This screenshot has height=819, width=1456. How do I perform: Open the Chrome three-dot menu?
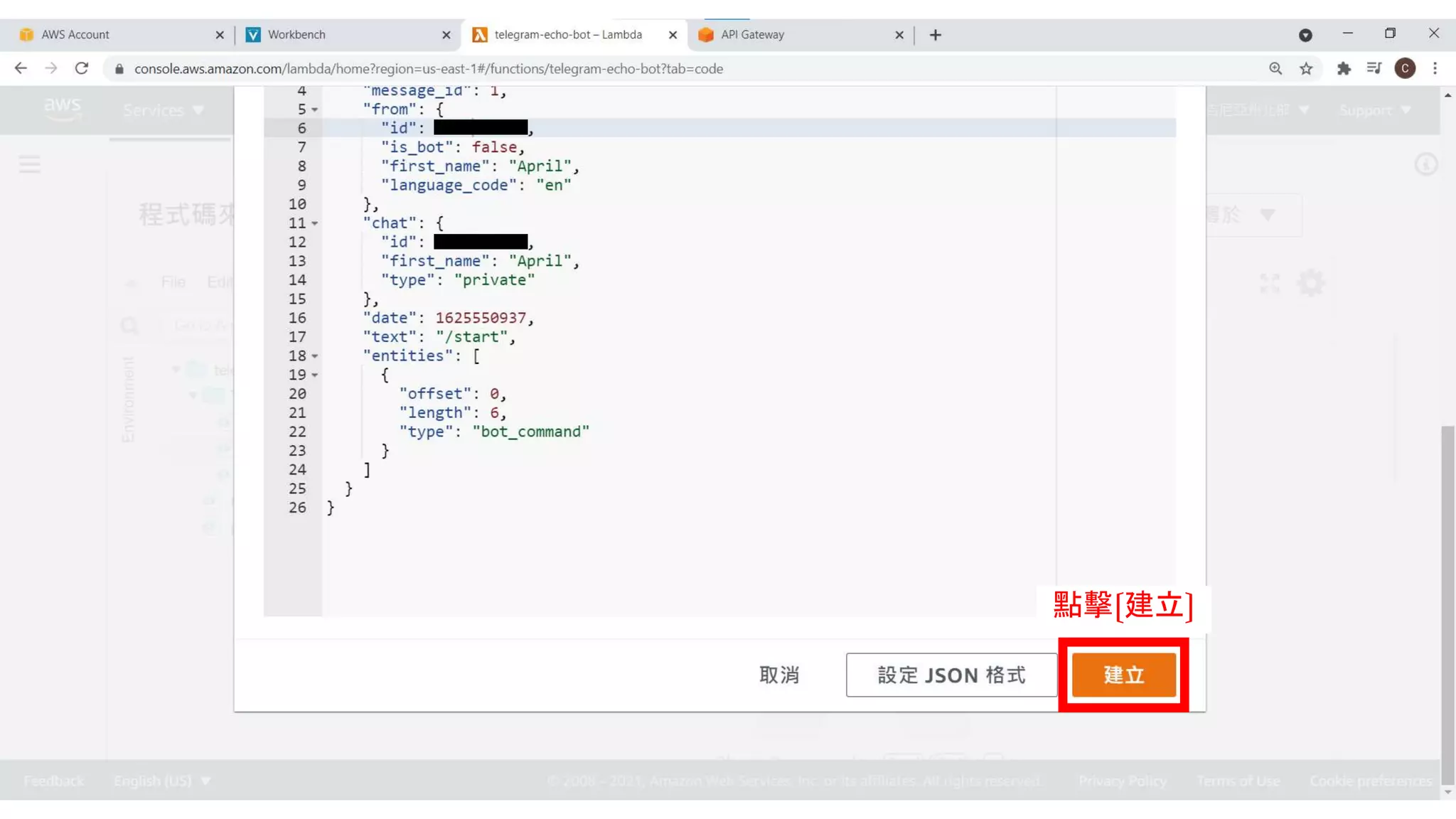pos(1435,68)
